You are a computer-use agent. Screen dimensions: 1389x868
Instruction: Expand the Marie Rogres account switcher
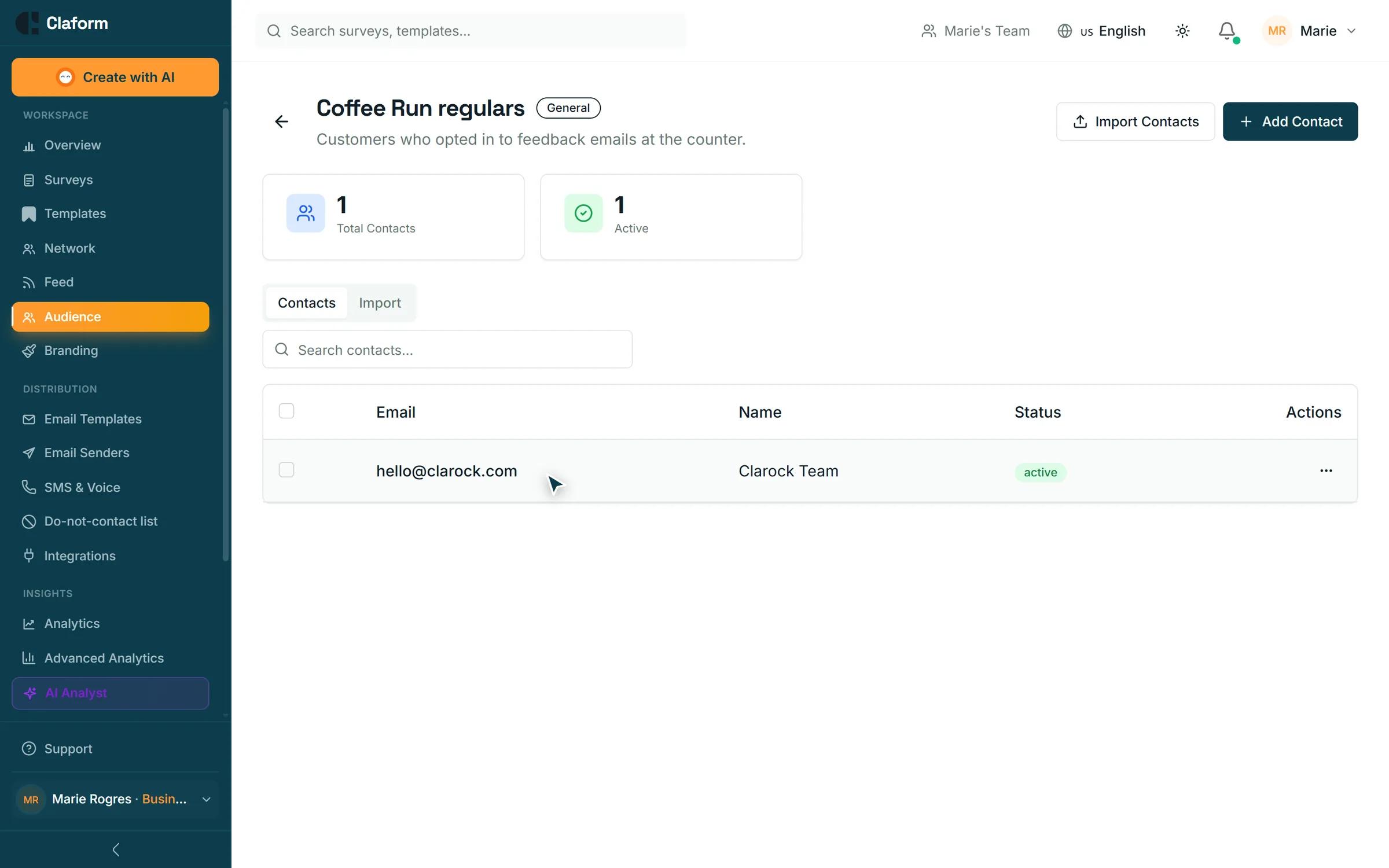click(x=115, y=799)
